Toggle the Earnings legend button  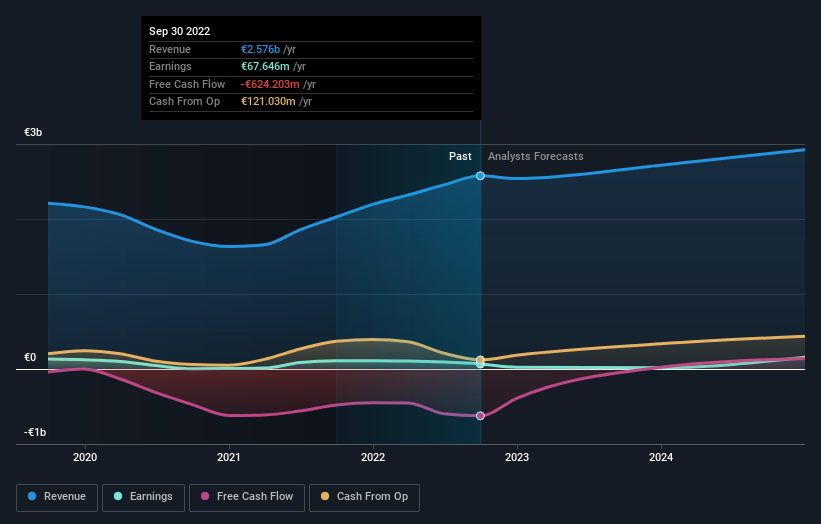tap(143, 497)
